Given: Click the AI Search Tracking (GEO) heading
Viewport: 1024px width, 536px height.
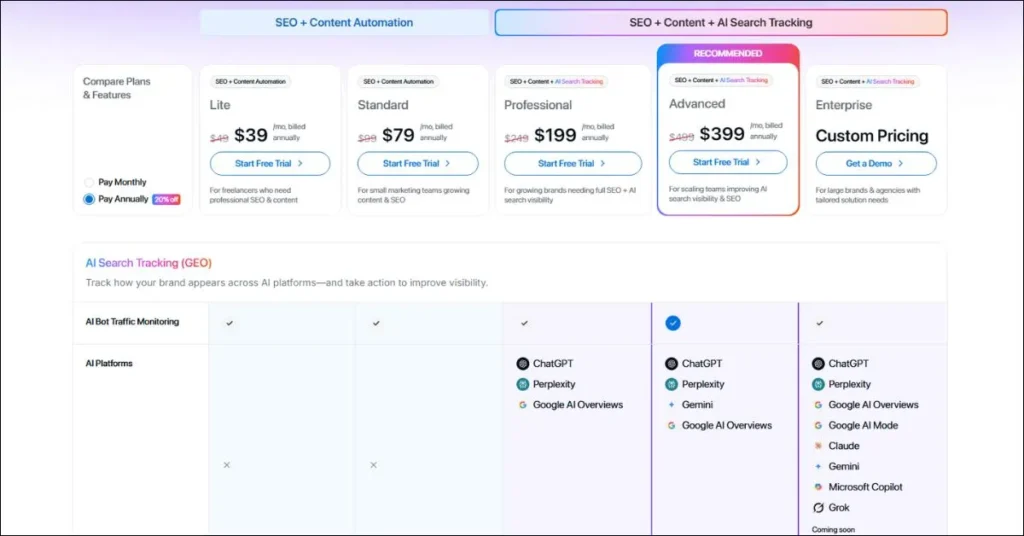Looking at the screenshot, I should coord(148,262).
